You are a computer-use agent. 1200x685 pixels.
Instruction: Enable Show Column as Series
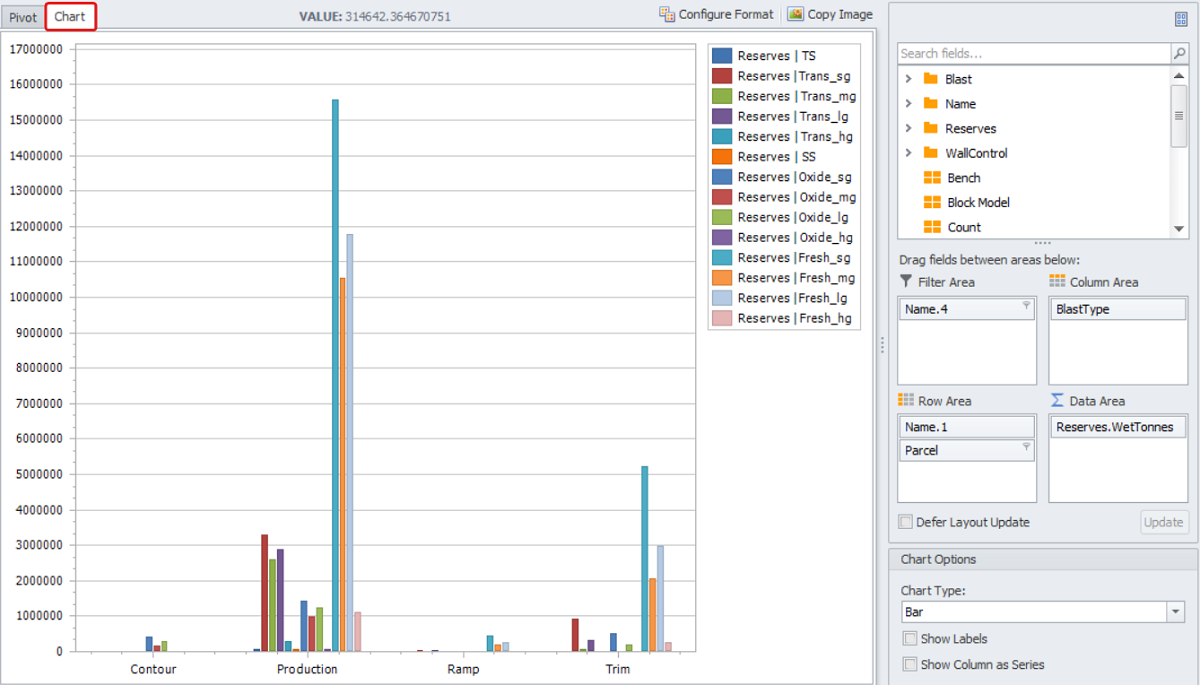[910, 664]
